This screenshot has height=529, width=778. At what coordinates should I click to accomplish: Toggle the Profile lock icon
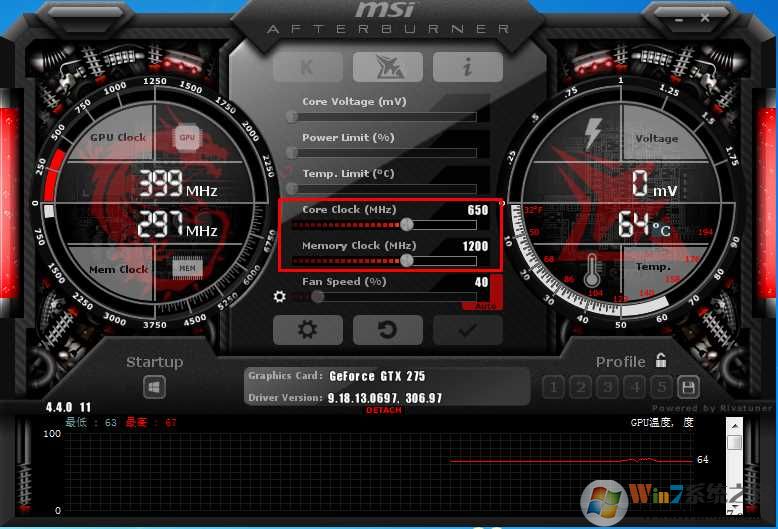(660, 360)
